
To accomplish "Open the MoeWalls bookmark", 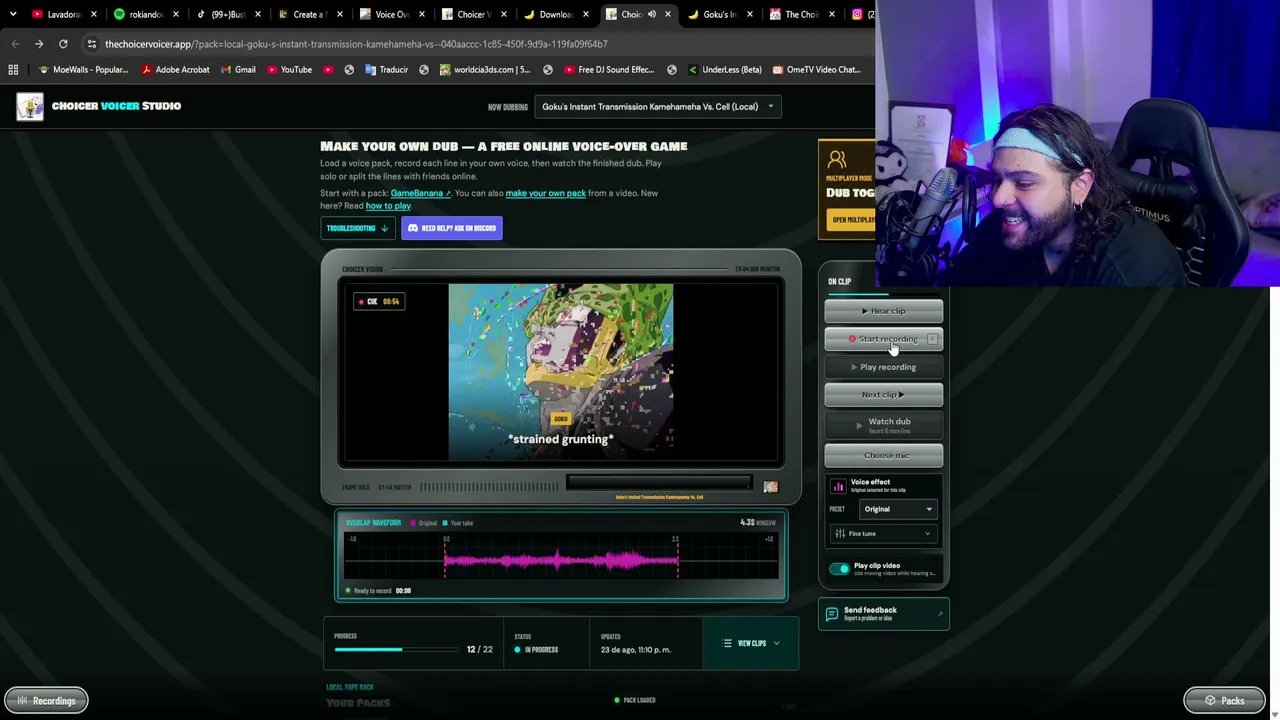I will [83, 70].
